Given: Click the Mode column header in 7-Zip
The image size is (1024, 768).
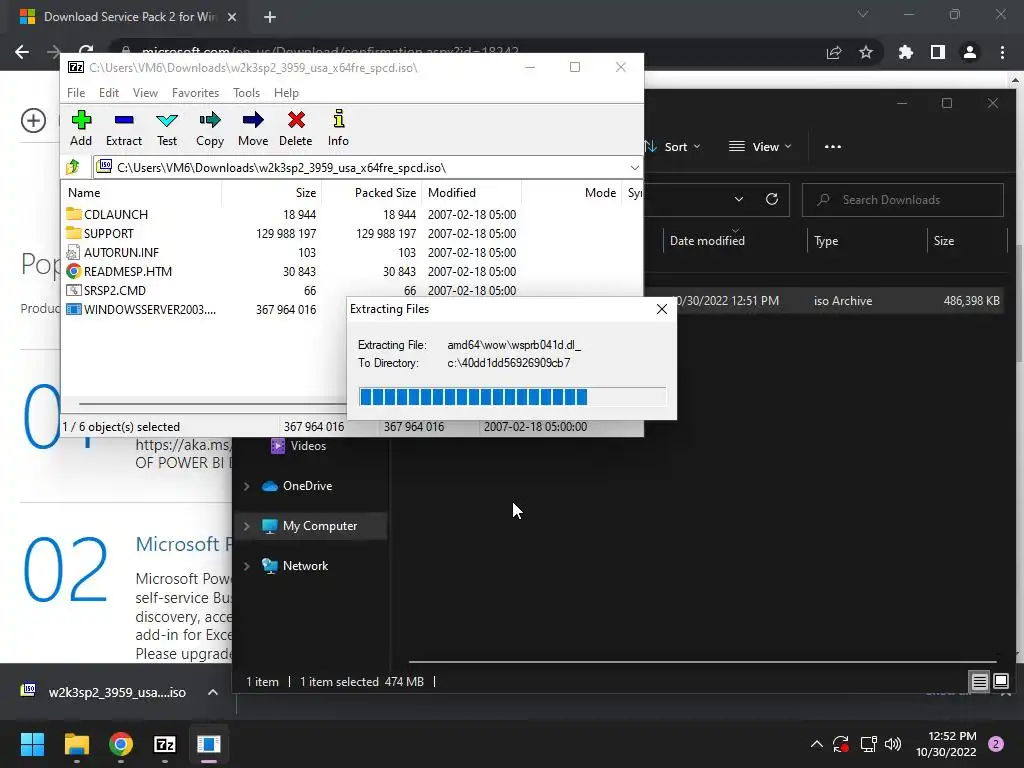Looking at the screenshot, I should [571, 193].
